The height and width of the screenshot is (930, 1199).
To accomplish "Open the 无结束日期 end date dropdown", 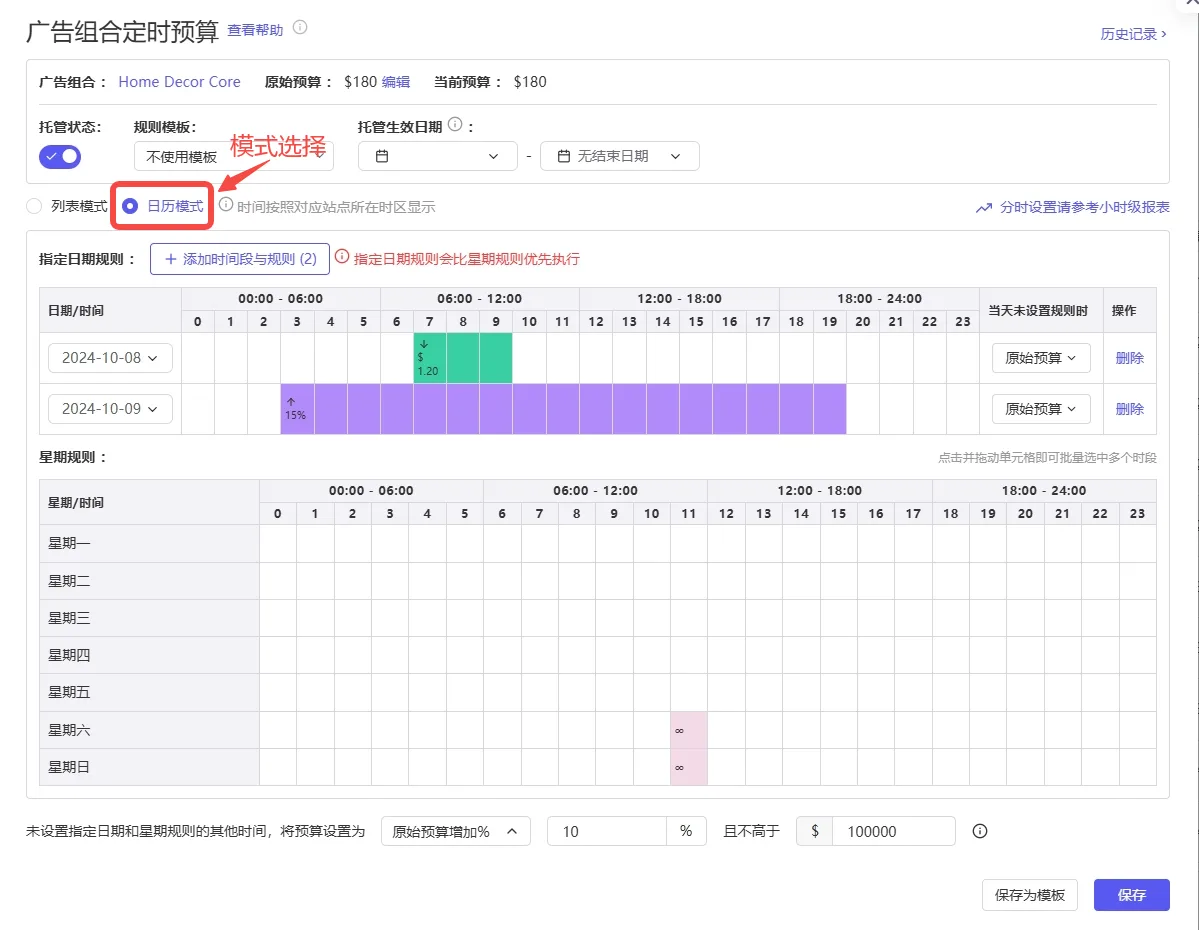I will coord(619,156).
